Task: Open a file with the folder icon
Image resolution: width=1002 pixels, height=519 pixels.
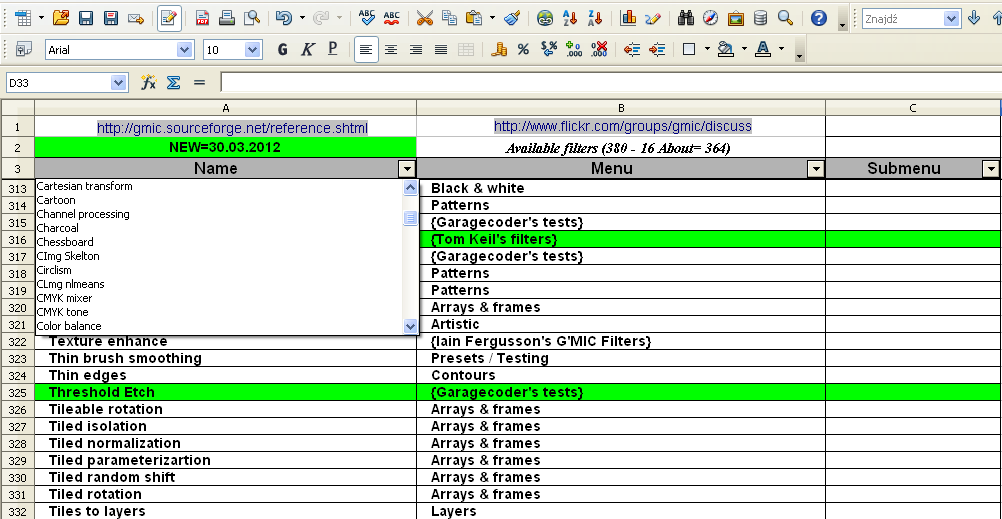Action: click(61, 18)
